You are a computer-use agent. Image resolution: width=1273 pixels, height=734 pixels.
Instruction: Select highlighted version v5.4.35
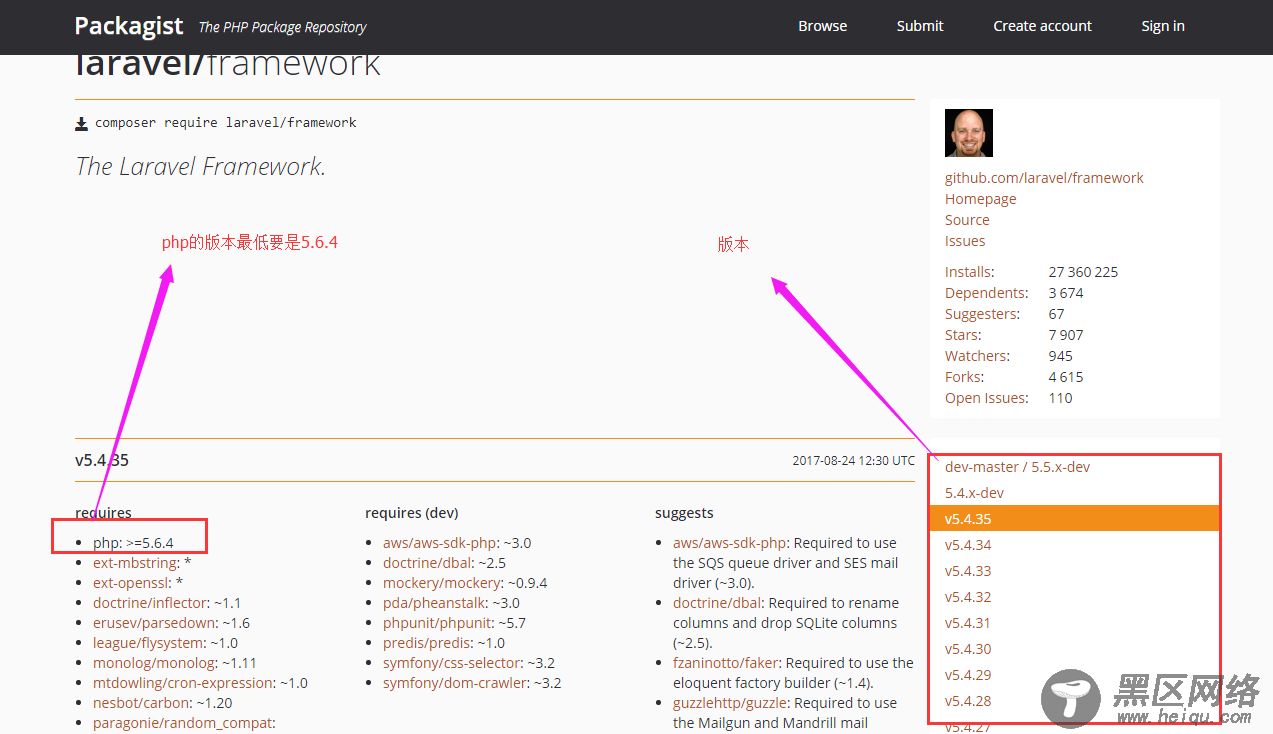[x=1075, y=519]
